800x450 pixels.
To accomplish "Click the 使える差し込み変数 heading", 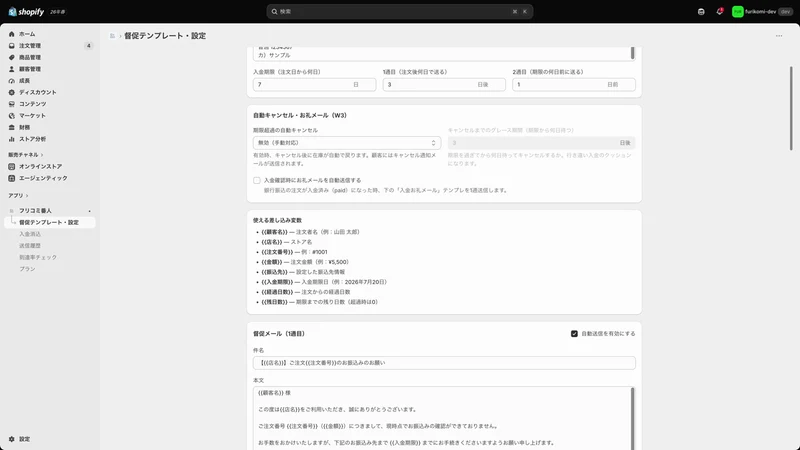I will [278, 220].
